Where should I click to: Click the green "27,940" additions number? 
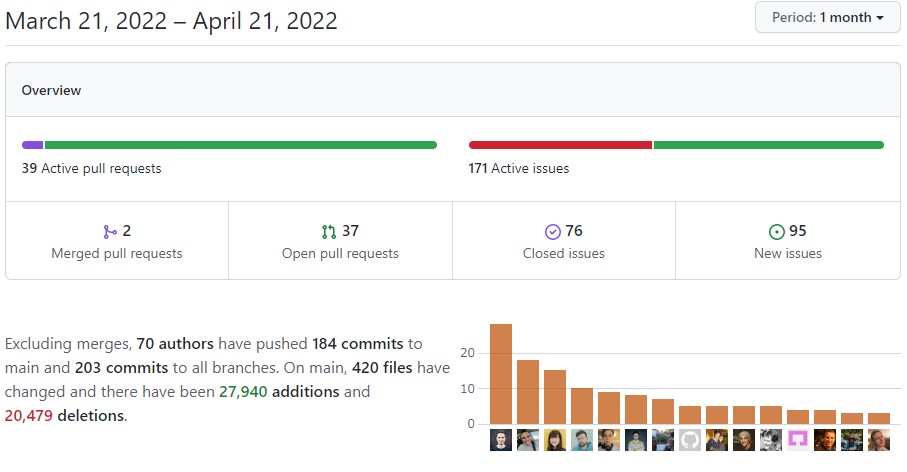tap(243, 392)
